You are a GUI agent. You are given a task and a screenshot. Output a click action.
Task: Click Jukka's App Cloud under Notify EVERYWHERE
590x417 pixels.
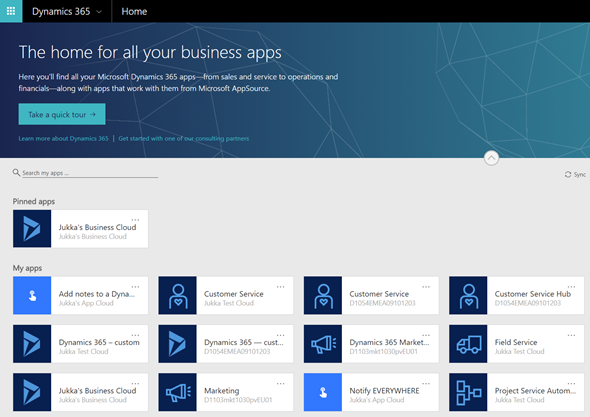tap(377, 400)
